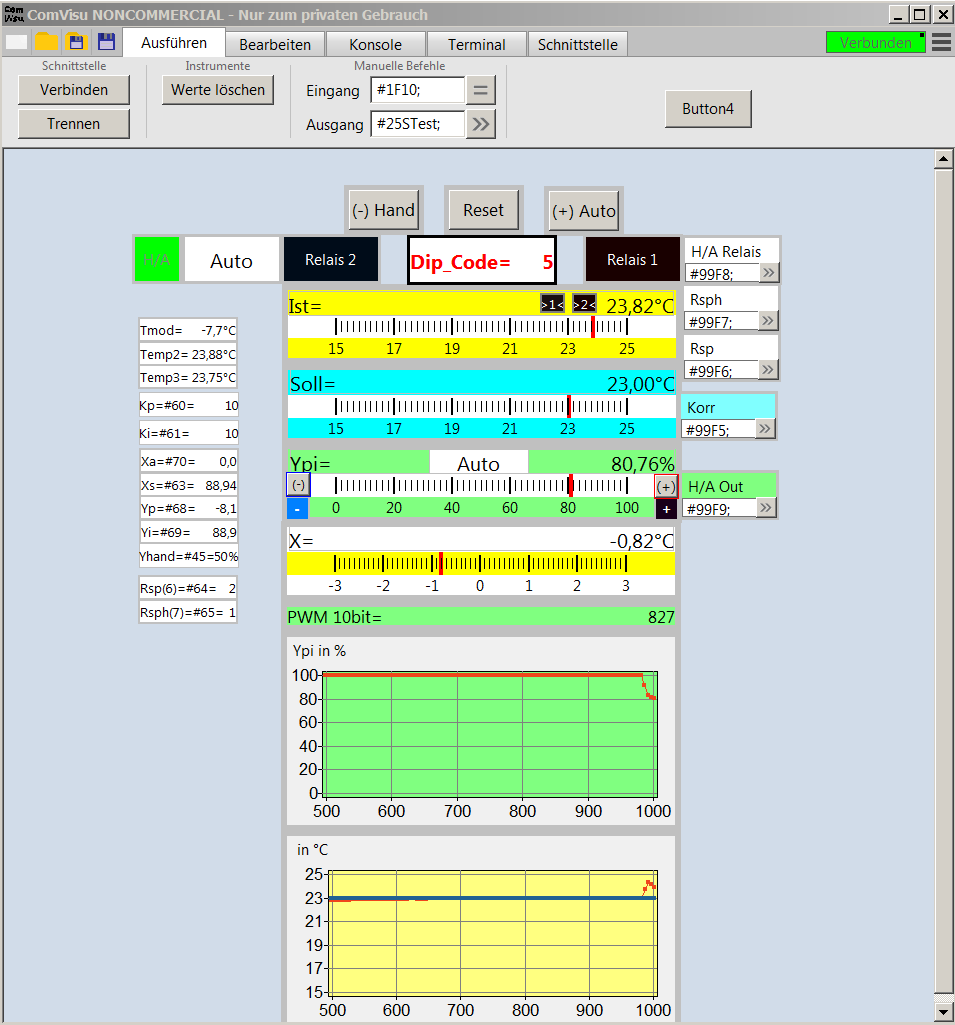The image size is (955, 1025).
Task: Click the X deviation scale gauge
Action: pos(481,563)
